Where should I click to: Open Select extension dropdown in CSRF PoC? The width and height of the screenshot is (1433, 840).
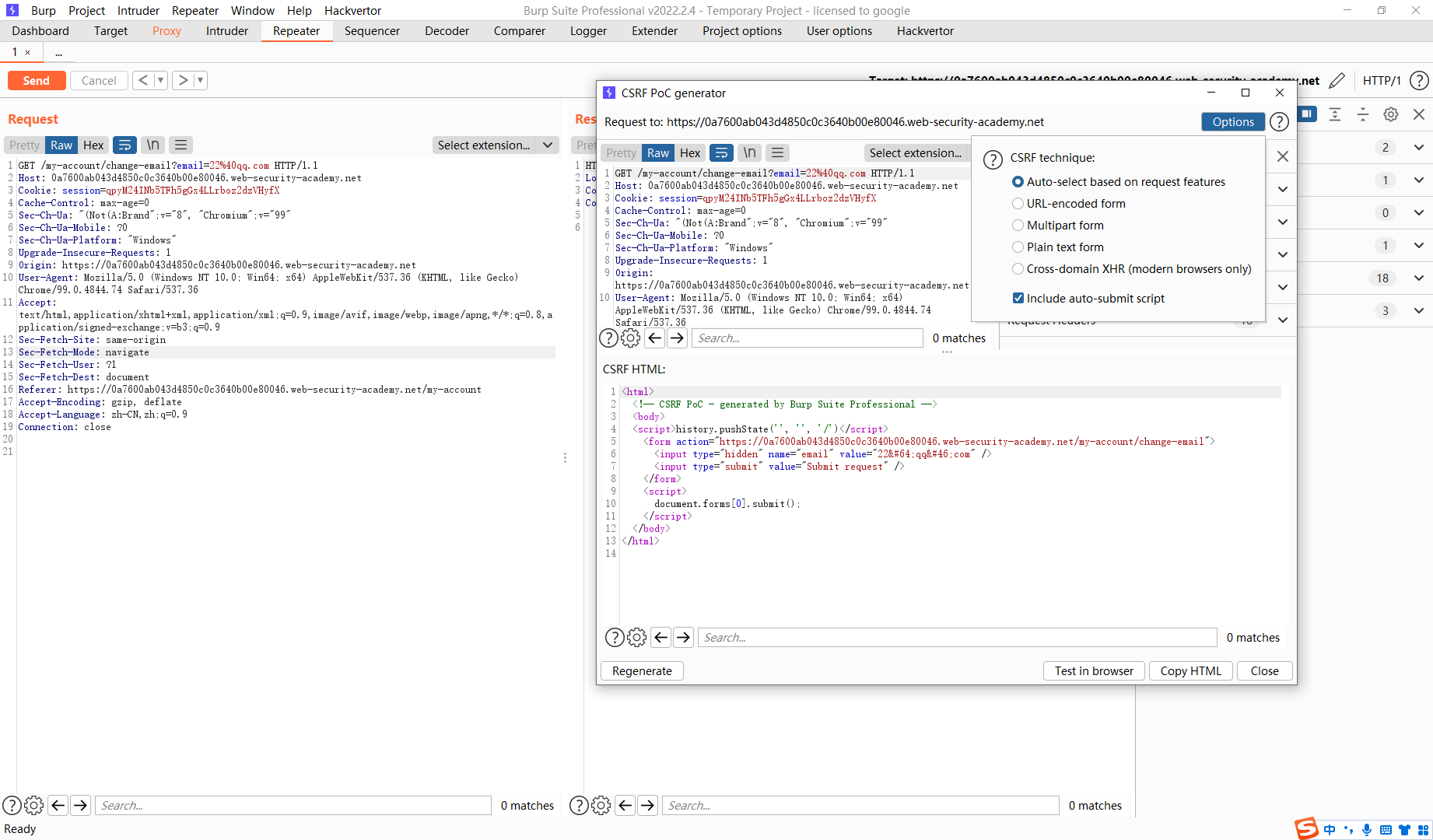[916, 152]
